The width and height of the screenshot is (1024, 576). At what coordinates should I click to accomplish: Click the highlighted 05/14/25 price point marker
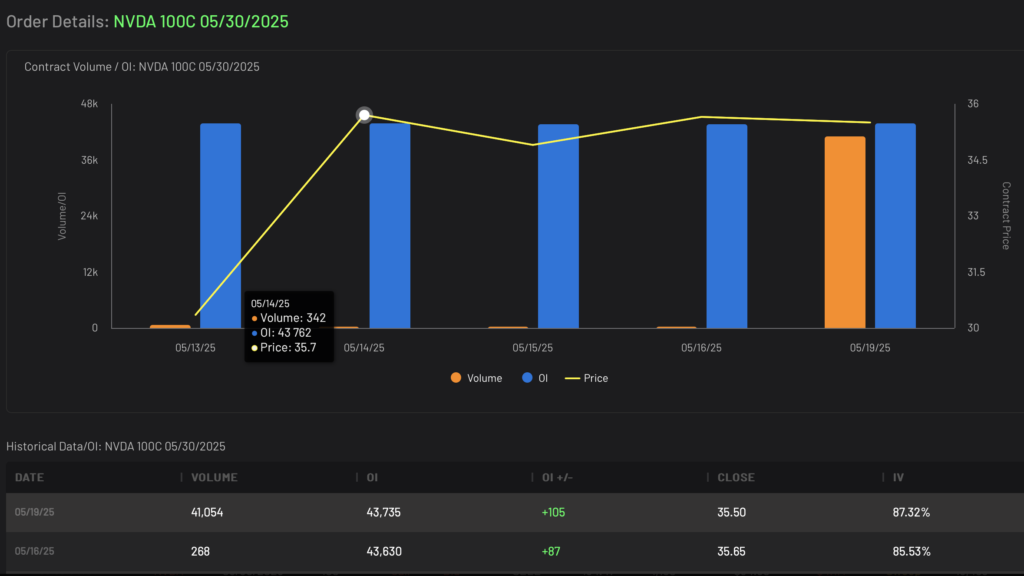click(364, 115)
